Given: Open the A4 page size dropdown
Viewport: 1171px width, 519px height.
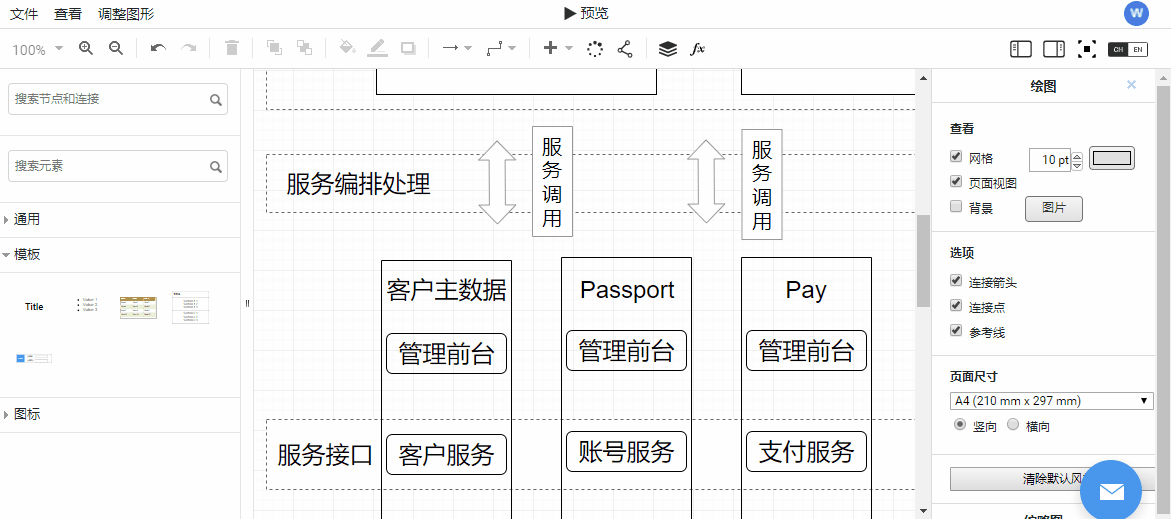Looking at the screenshot, I should (x=1051, y=401).
